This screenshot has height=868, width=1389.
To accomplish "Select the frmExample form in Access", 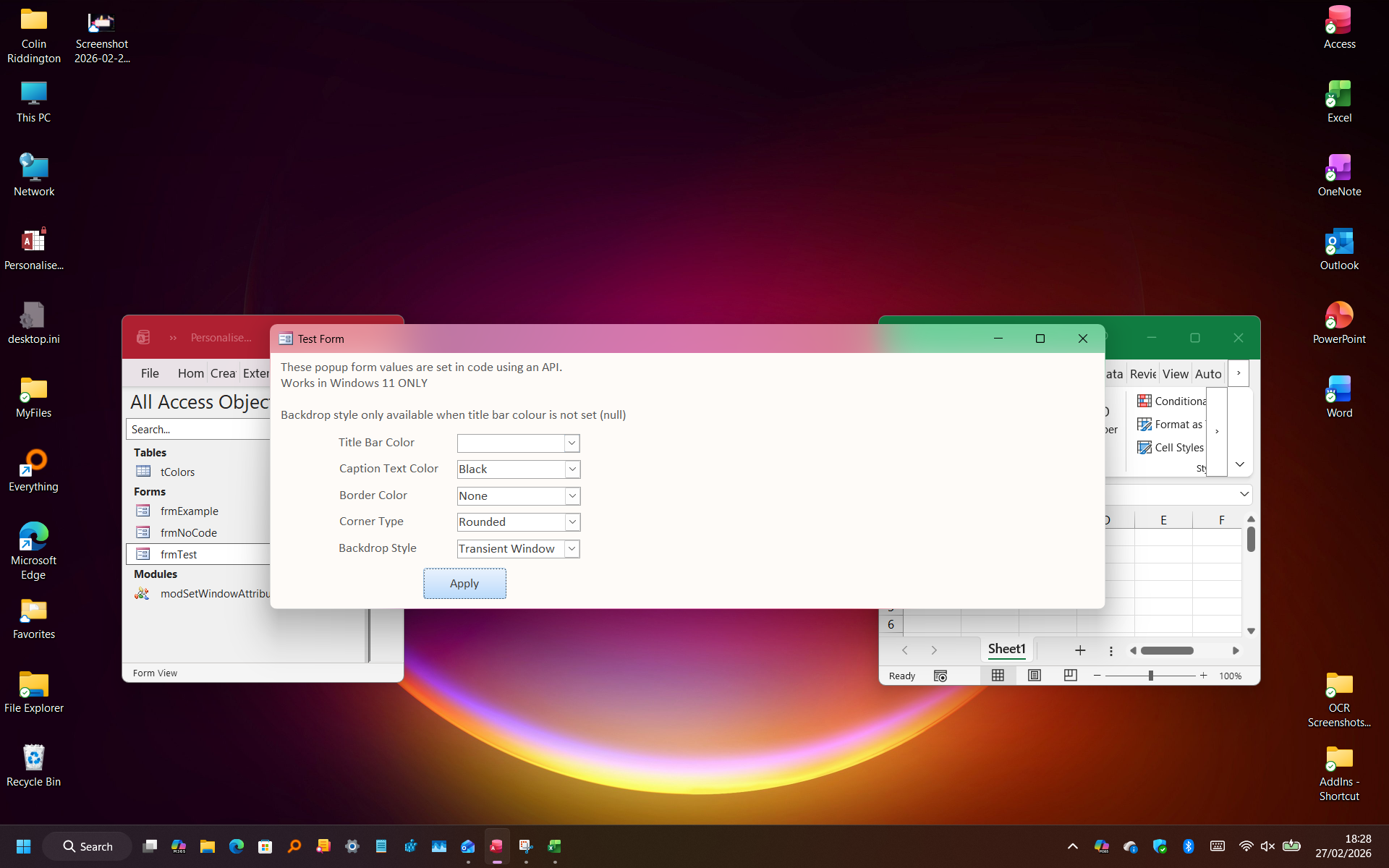I will pos(189,511).
